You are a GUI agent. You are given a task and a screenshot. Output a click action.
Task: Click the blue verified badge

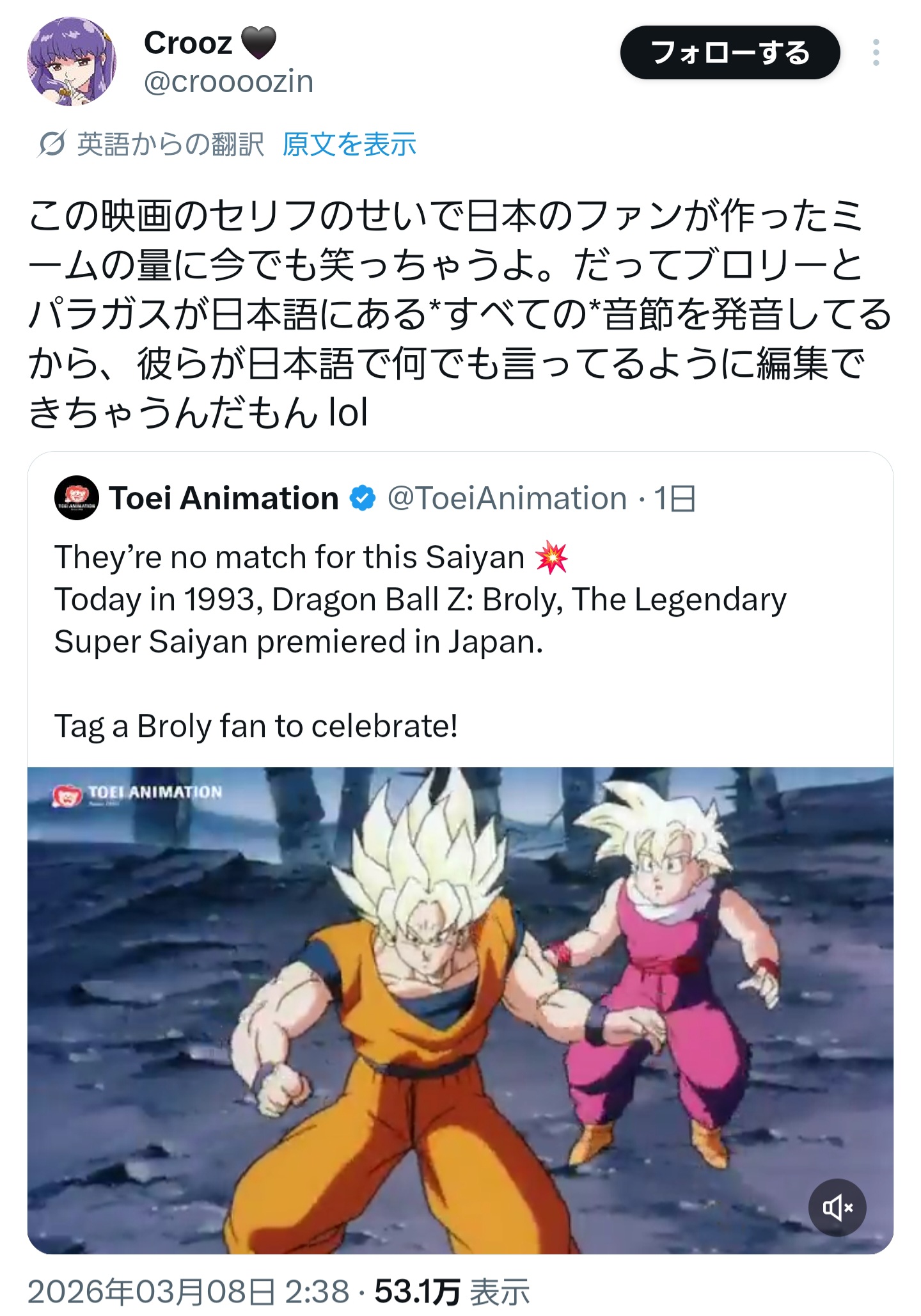click(x=363, y=498)
